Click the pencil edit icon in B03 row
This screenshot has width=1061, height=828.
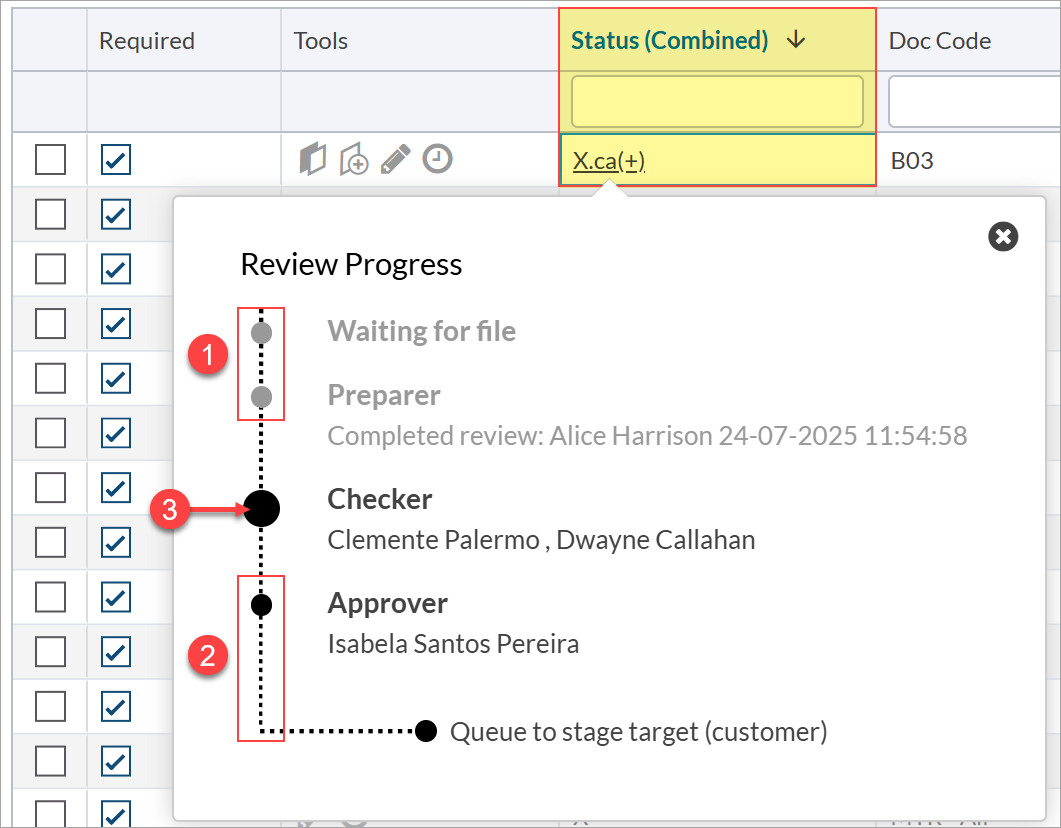[x=395, y=160]
